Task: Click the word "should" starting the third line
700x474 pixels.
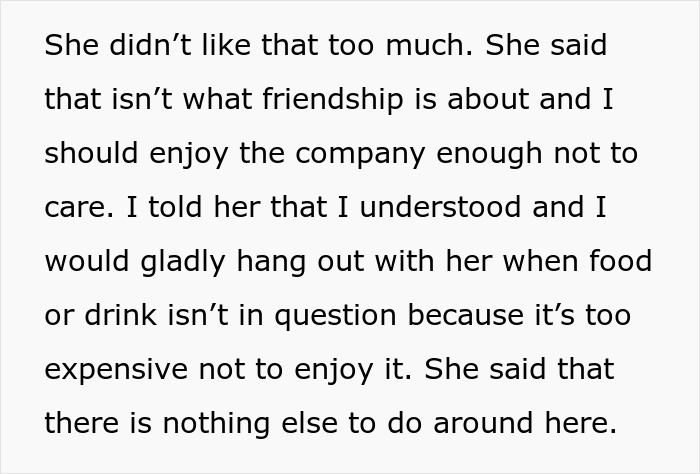Action: (x=85, y=155)
